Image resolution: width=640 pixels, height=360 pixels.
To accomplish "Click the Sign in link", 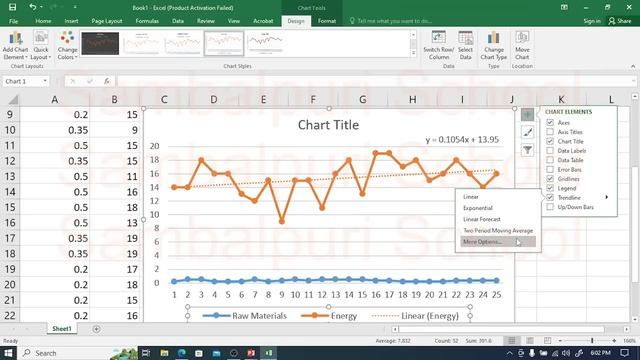I will coord(591,21).
